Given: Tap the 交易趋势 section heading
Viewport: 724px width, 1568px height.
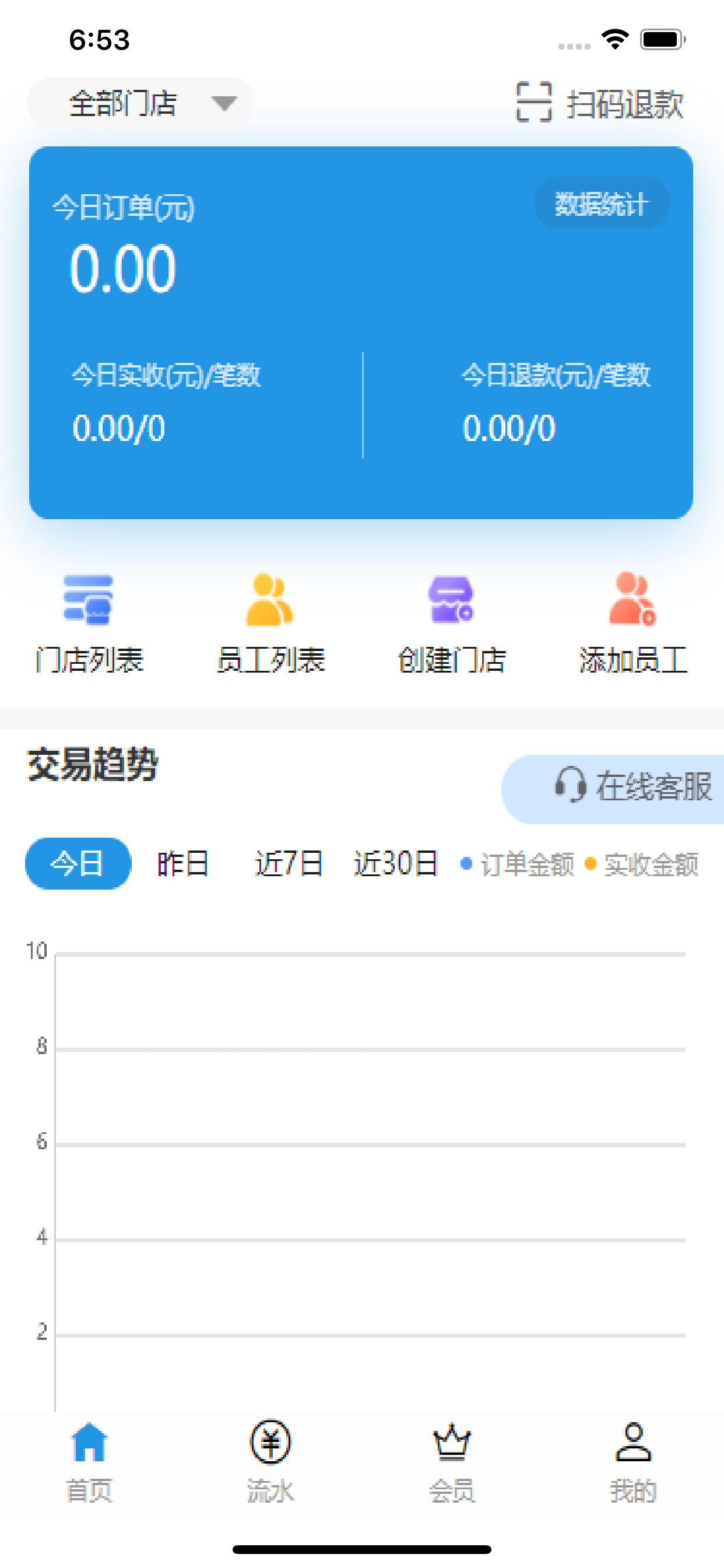Looking at the screenshot, I should (93, 765).
